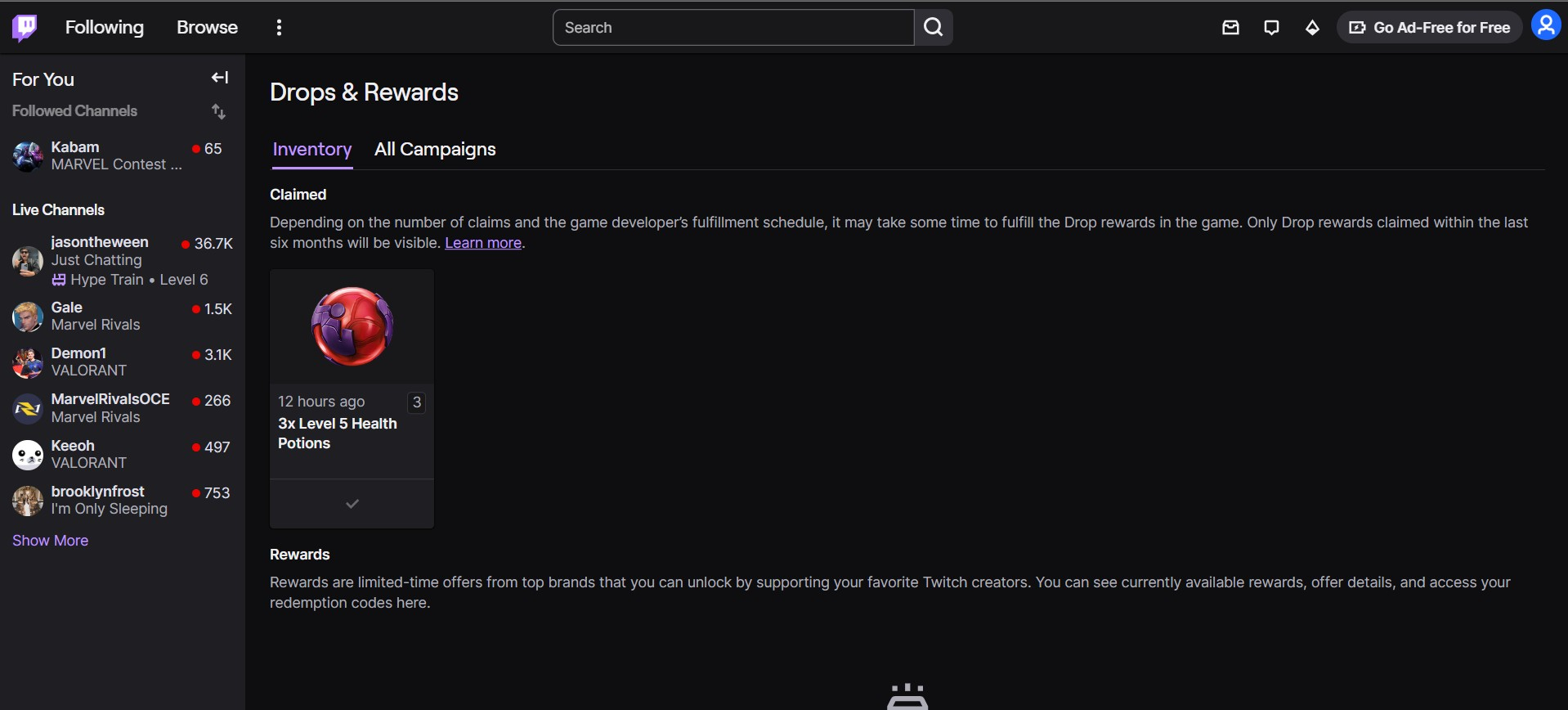Click Gale channel avatar

27,317
